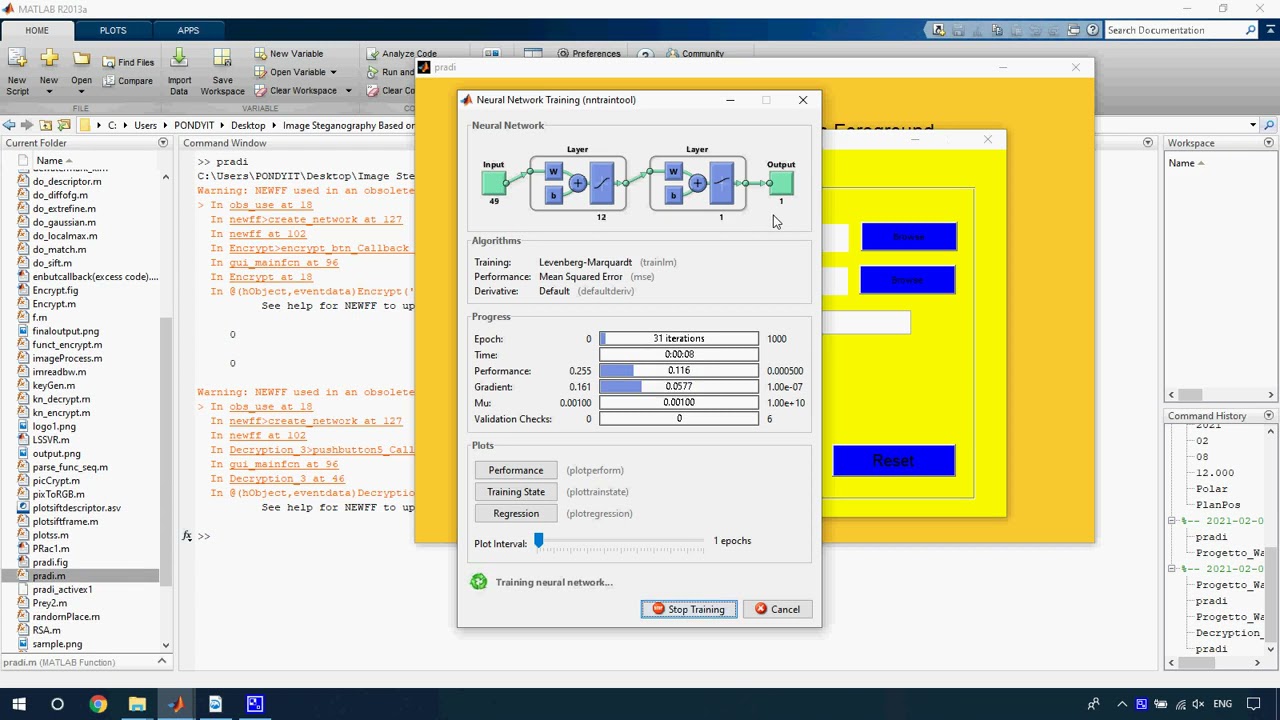Go up one folder level
This screenshot has height=720, width=1280.
pos(46,125)
